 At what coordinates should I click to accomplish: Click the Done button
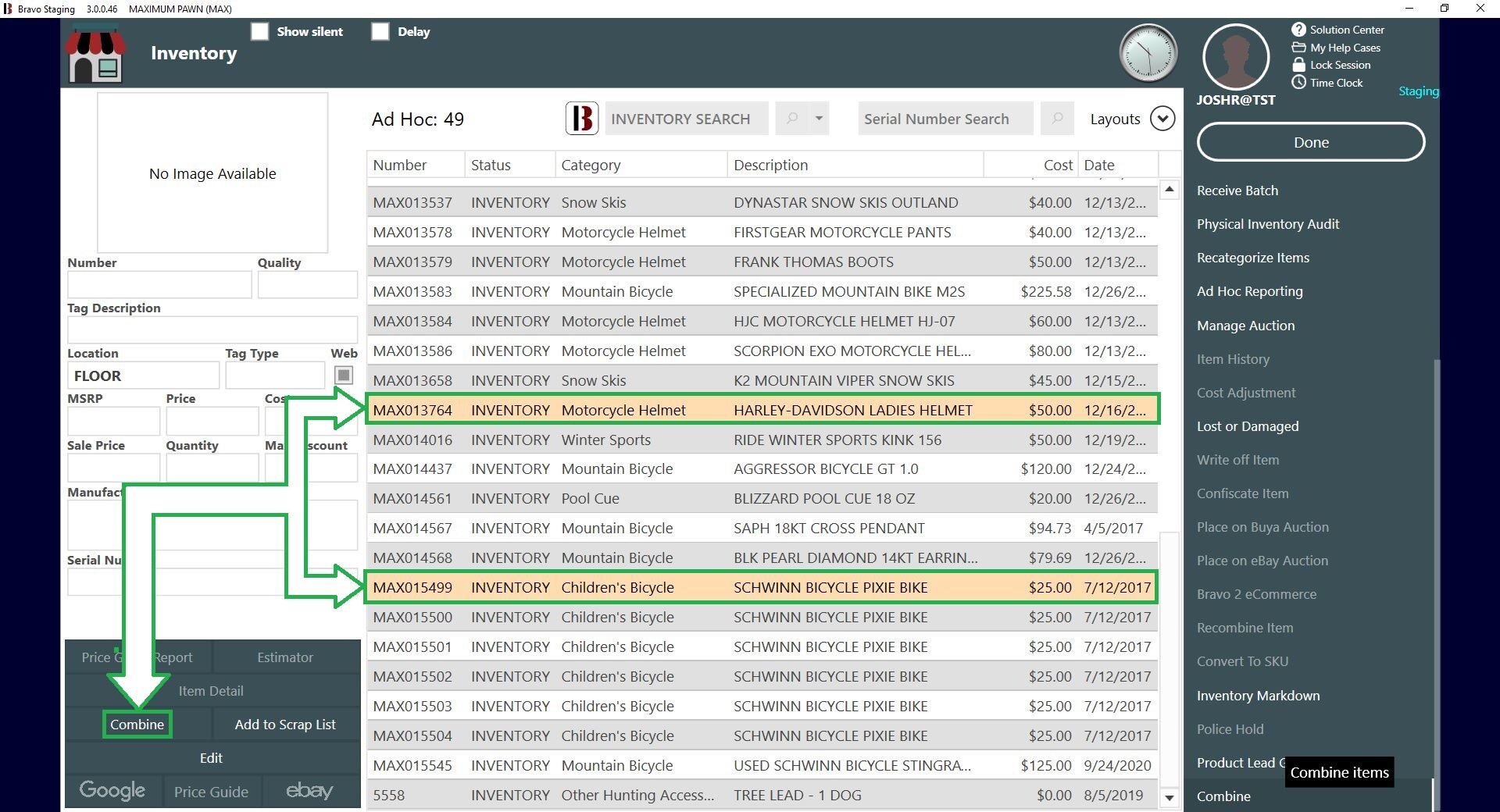pyautogui.click(x=1311, y=142)
